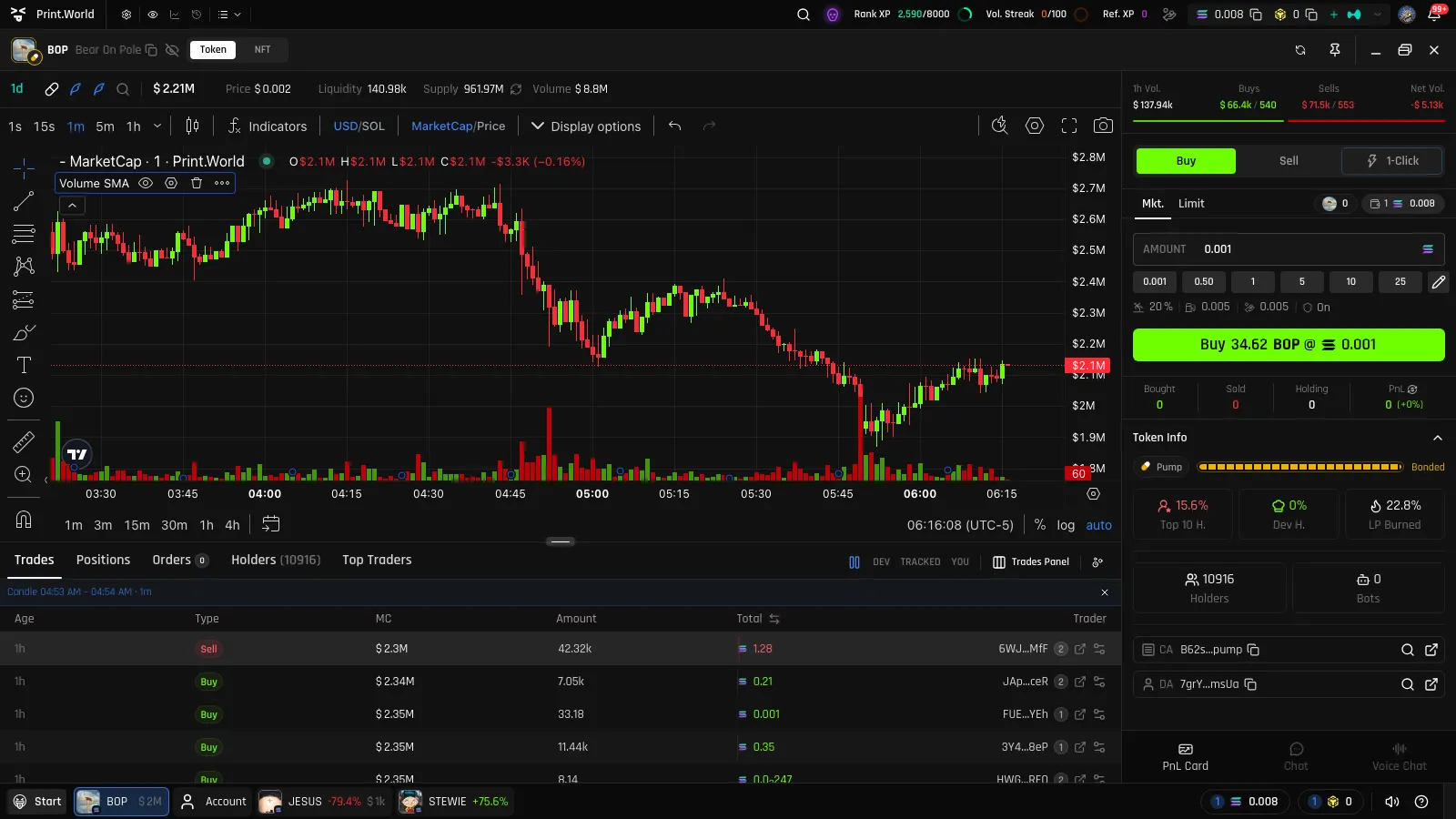
Task: Open the amount currency selector
Action: pyautogui.click(x=1428, y=249)
